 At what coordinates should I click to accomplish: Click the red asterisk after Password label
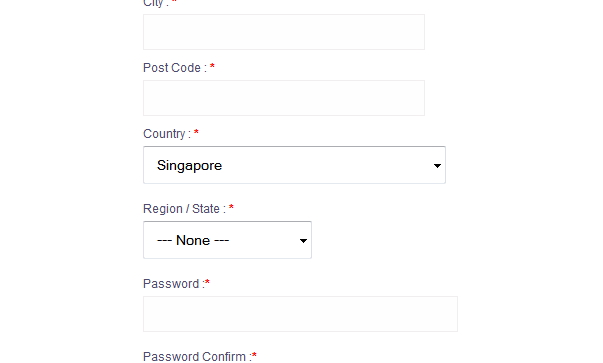tap(207, 283)
